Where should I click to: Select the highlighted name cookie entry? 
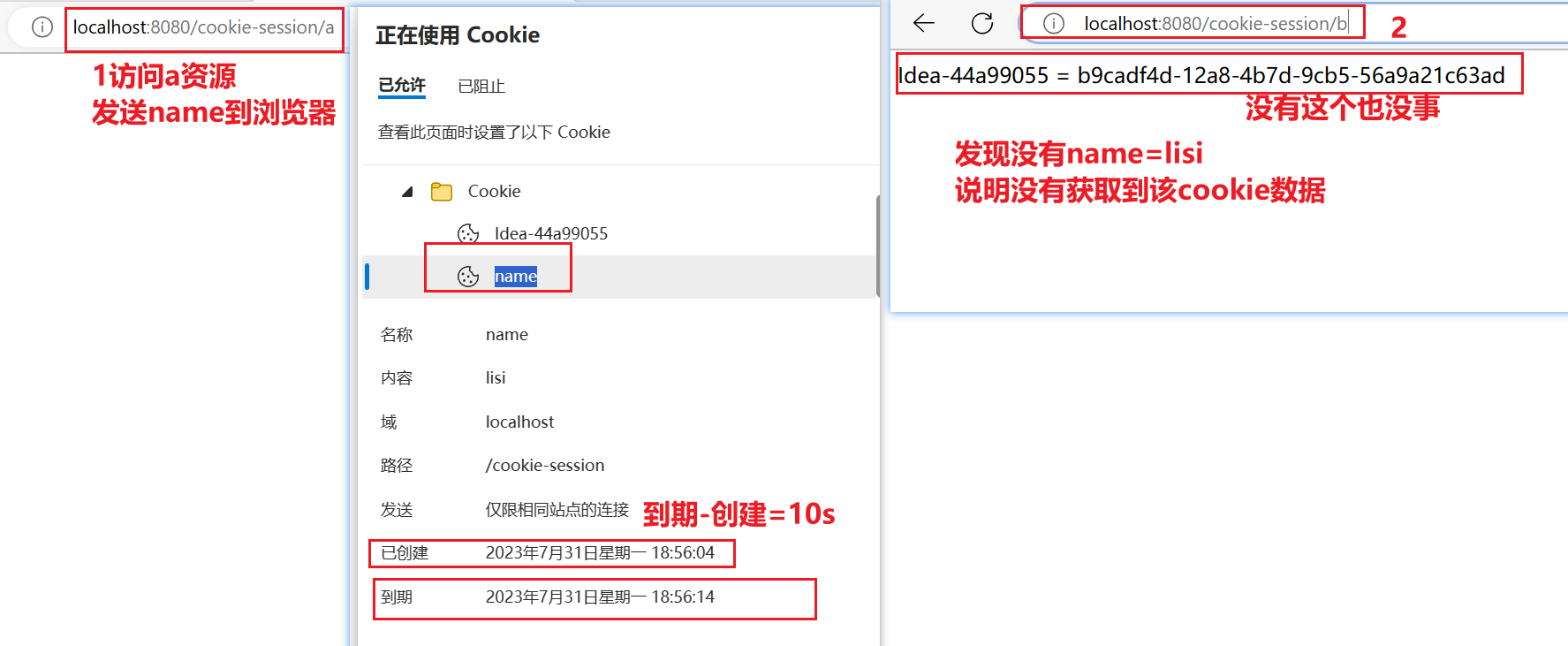516,277
